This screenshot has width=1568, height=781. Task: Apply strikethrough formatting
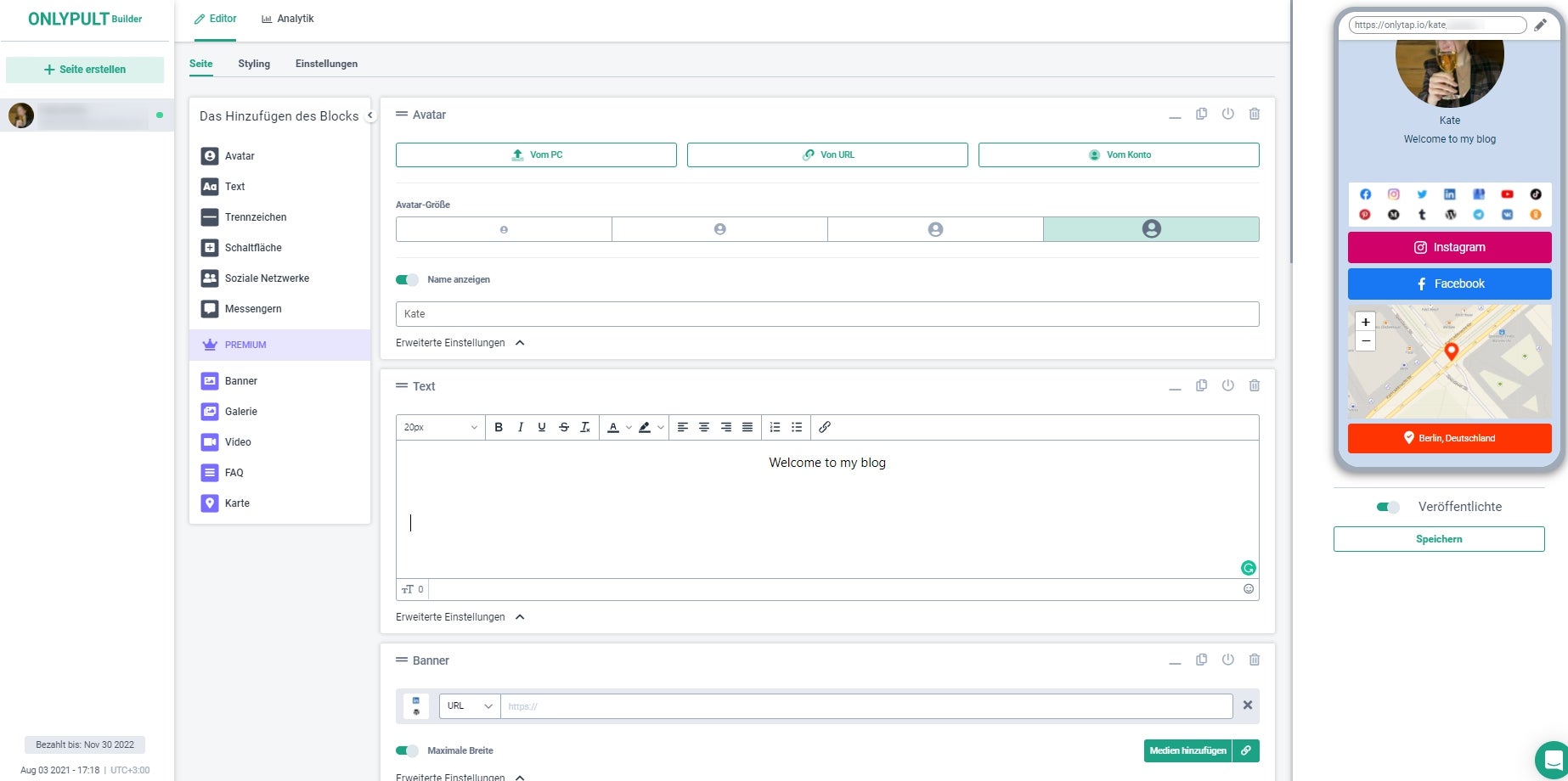(564, 427)
